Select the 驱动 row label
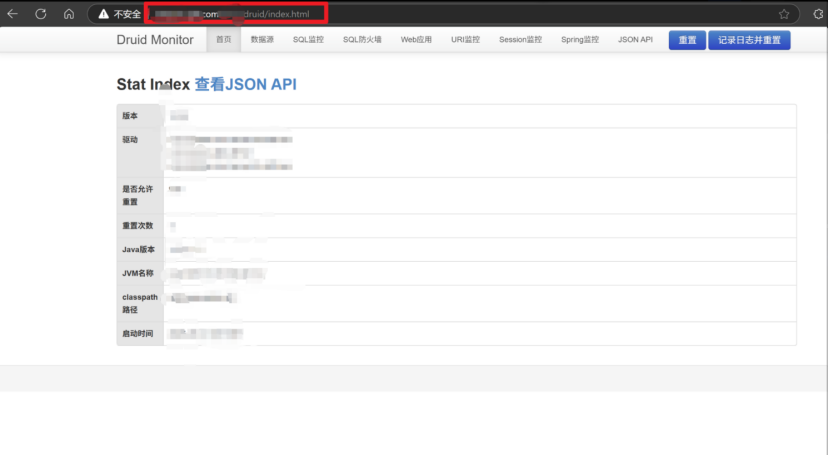Image resolution: width=828 pixels, height=455 pixels. [x=130, y=140]
